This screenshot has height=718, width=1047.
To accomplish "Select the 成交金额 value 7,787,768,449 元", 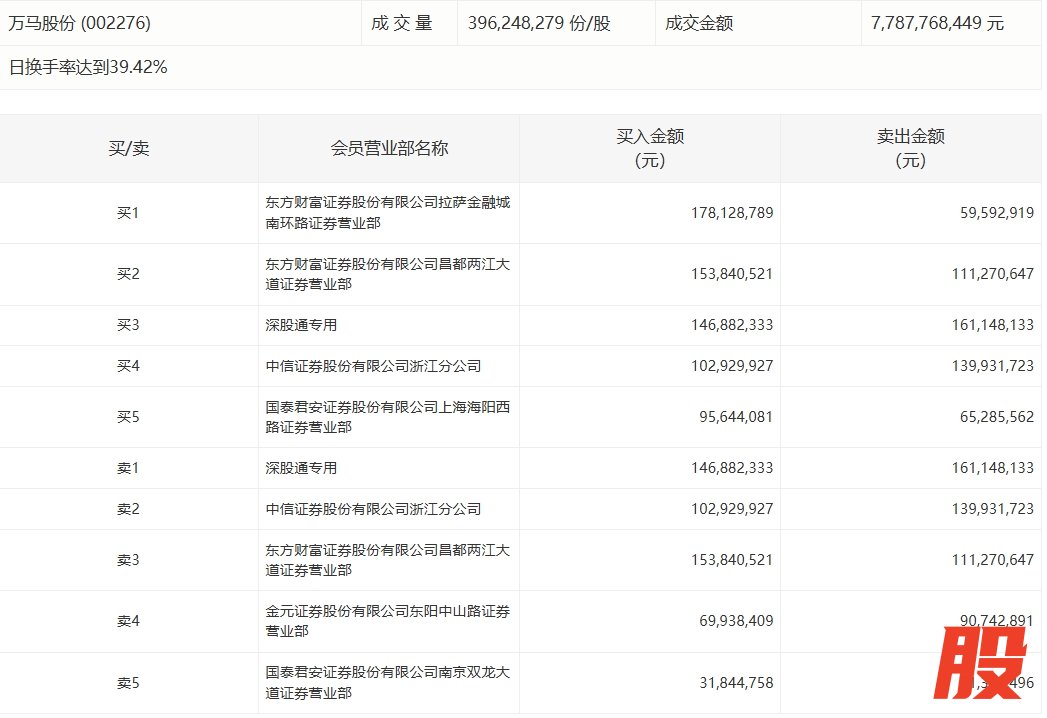I will (937, 22).
